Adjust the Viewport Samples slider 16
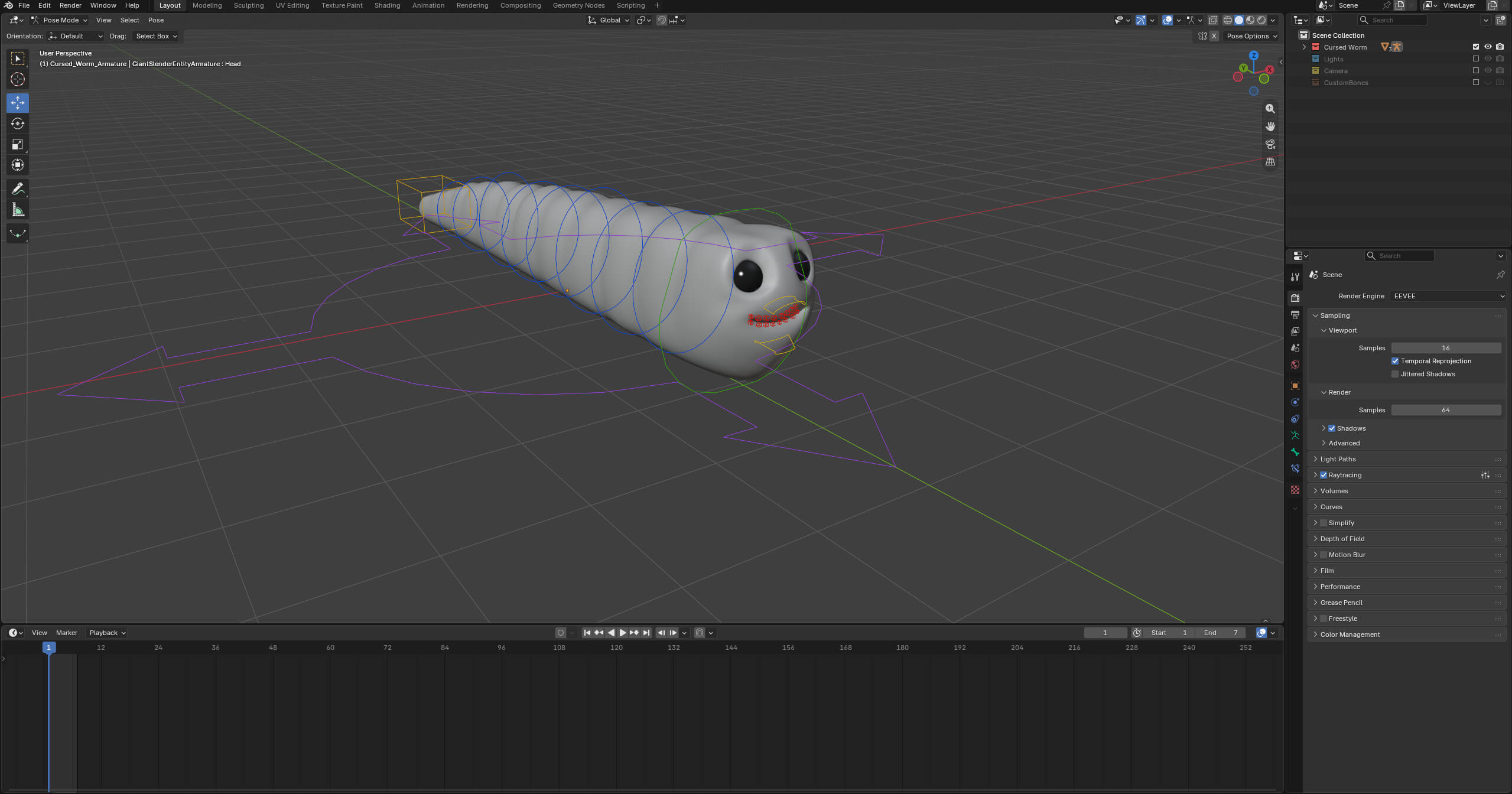Viewport: 1512px width, 794px height. (x=1446, y=348)
